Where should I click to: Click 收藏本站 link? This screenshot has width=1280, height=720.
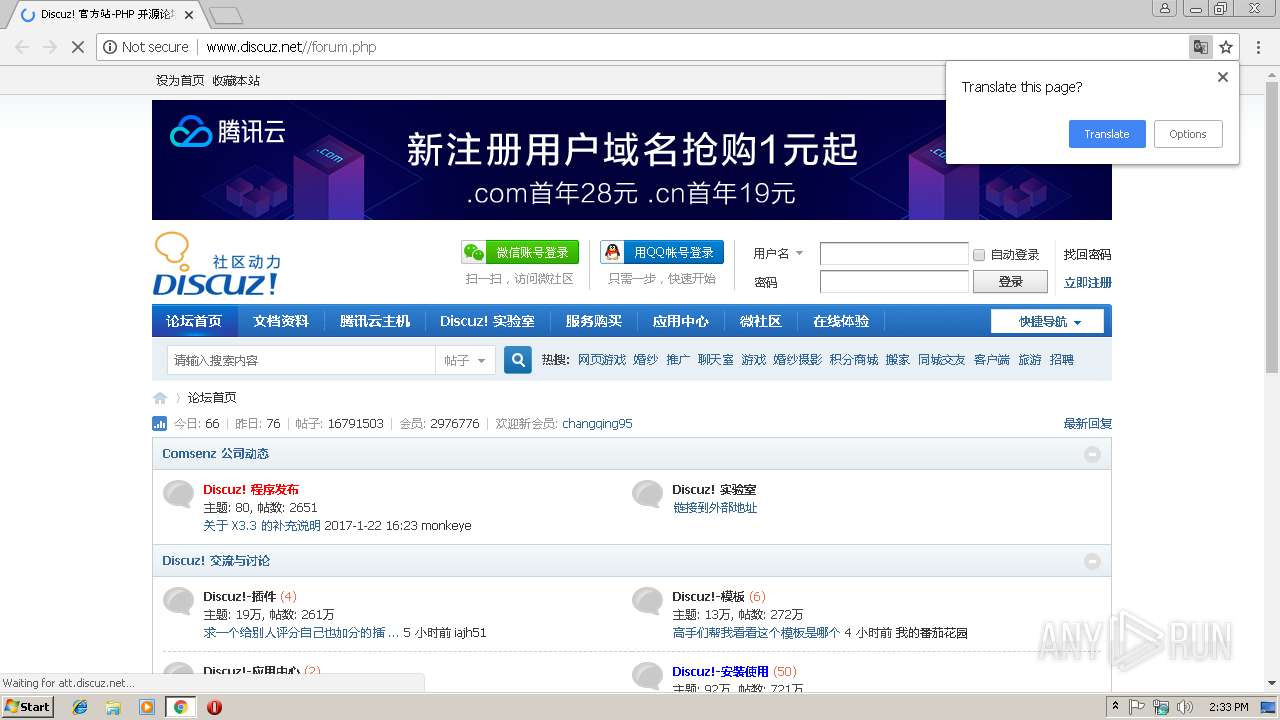click(x=236, y=80)
